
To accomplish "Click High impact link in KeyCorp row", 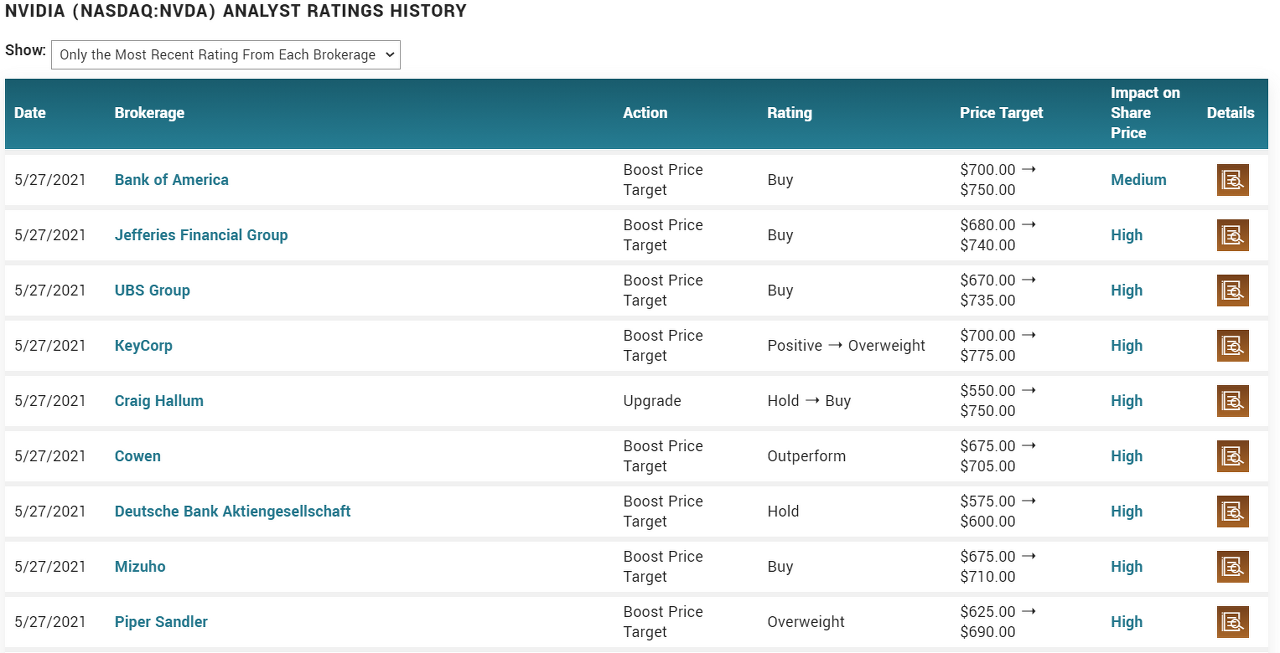I will (x=1127, y=346).
